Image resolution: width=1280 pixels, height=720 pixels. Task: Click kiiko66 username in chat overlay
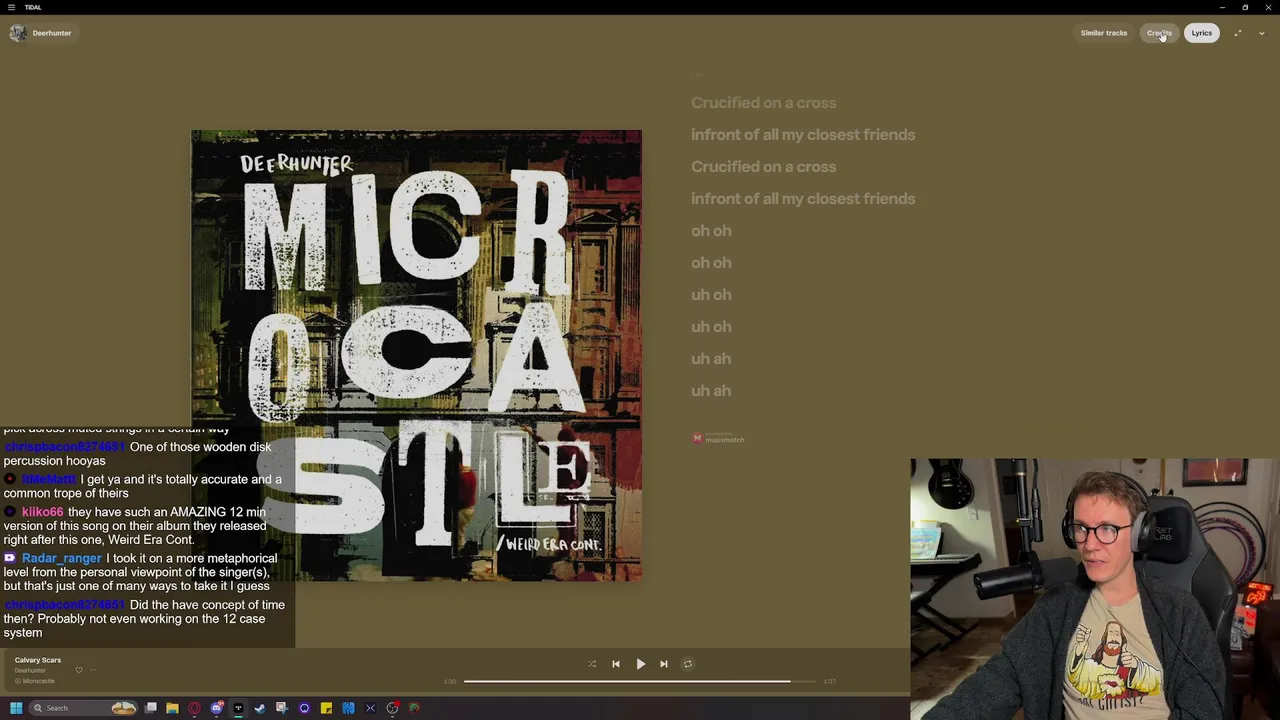click(42, 512)
